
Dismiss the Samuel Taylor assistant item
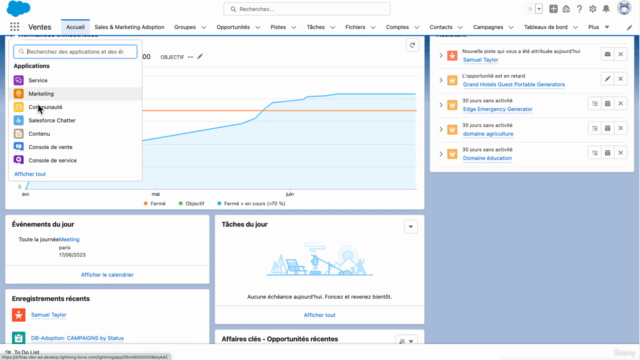pyautogui.click(x=620, y=54)
